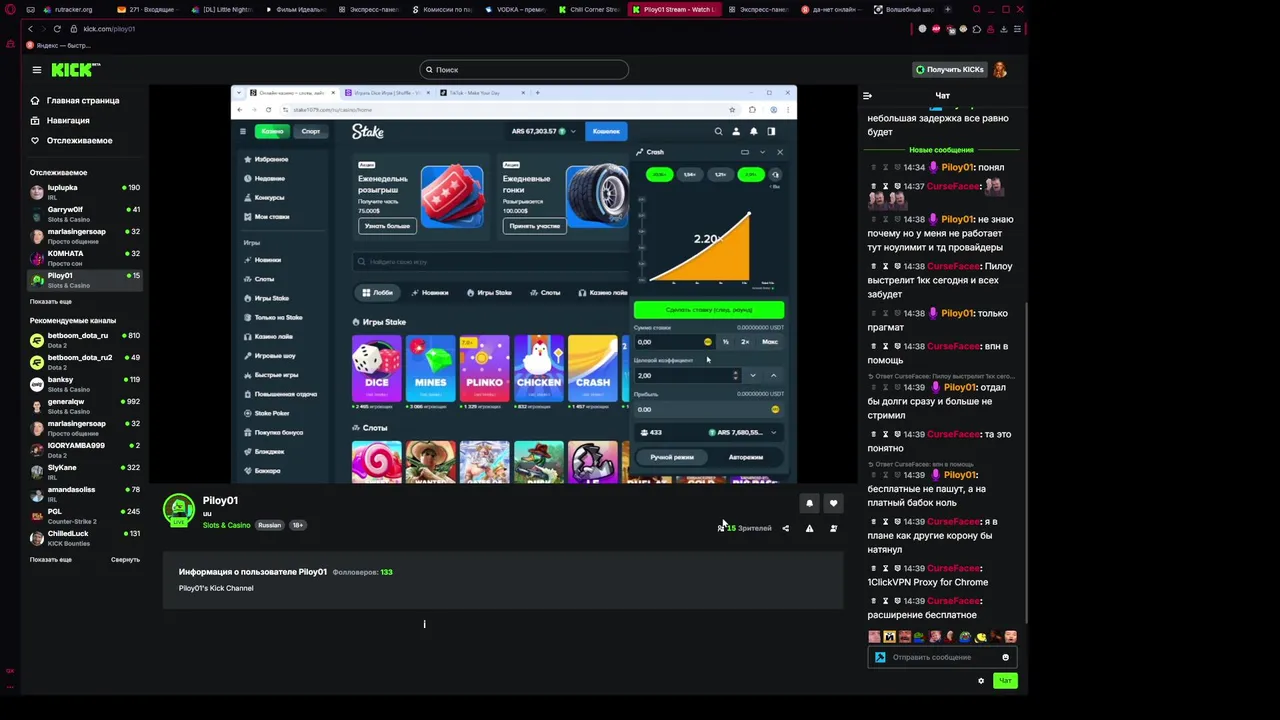
Task: Open Stake notifications bell icon
Action: [753, 131]
